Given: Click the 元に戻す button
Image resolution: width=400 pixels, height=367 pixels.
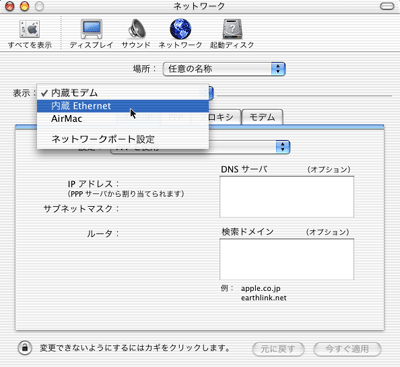Looking at the screenshot, I should pos(278,349).
